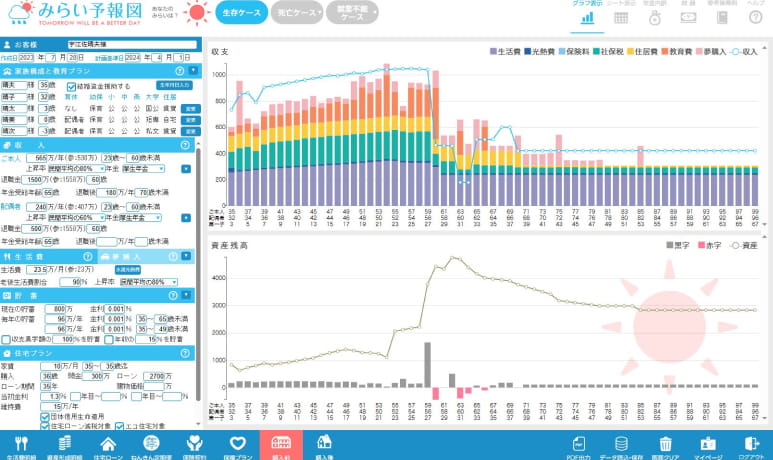Click the ログアウト logout icon
Screen dimensions: 773x460
pyautogui.click(x=751, y=445)
